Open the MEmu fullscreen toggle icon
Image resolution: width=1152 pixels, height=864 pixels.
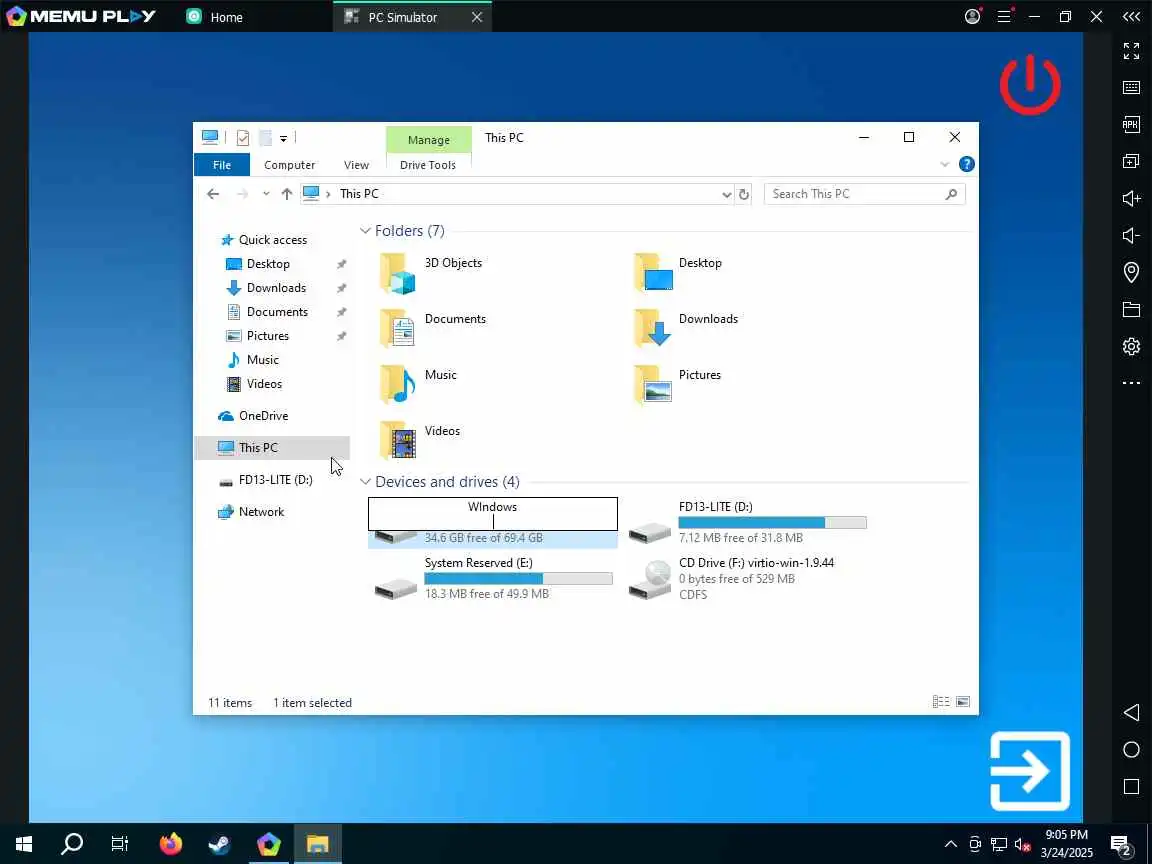[x=1131, y=51]
